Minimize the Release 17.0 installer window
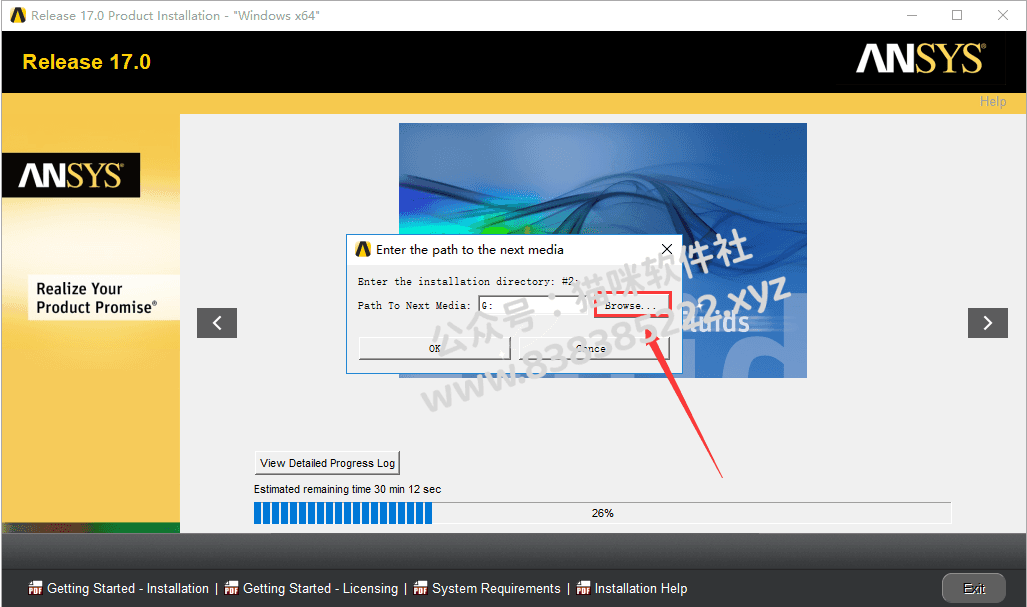Screen dimensions: 1027x607 (x=912, y=15)
